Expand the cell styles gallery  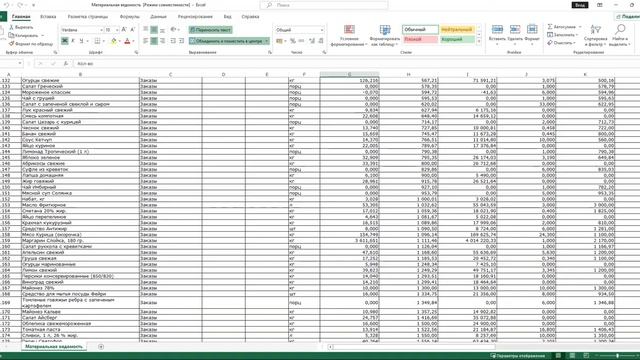click(479, 42)
